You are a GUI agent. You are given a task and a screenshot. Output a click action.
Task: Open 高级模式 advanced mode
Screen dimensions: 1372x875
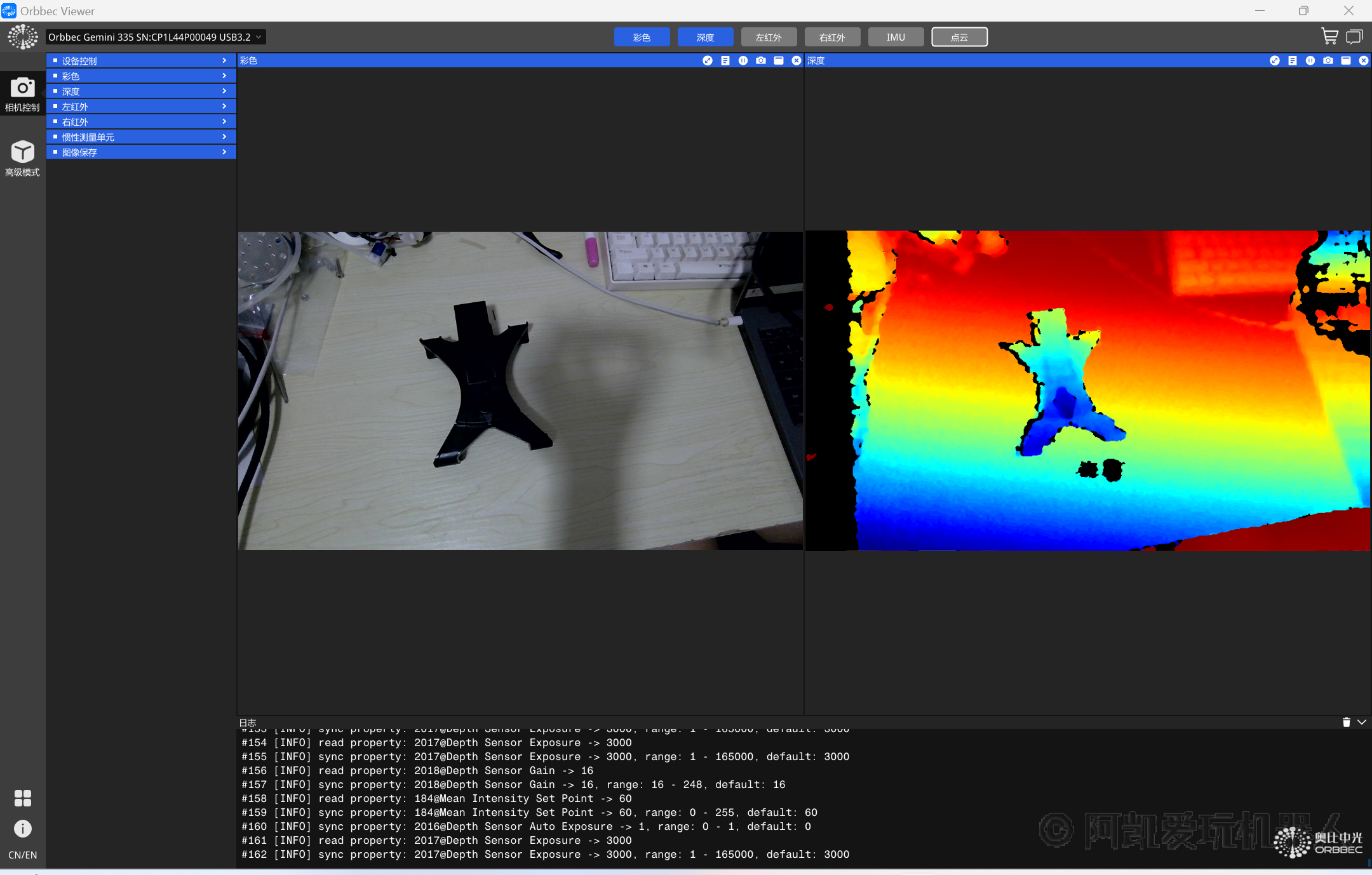tap(22, 159)
